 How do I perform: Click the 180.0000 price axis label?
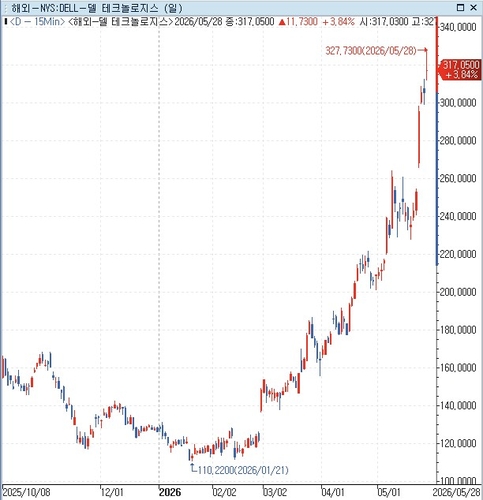pyautogui.click(x=458, y=330)
